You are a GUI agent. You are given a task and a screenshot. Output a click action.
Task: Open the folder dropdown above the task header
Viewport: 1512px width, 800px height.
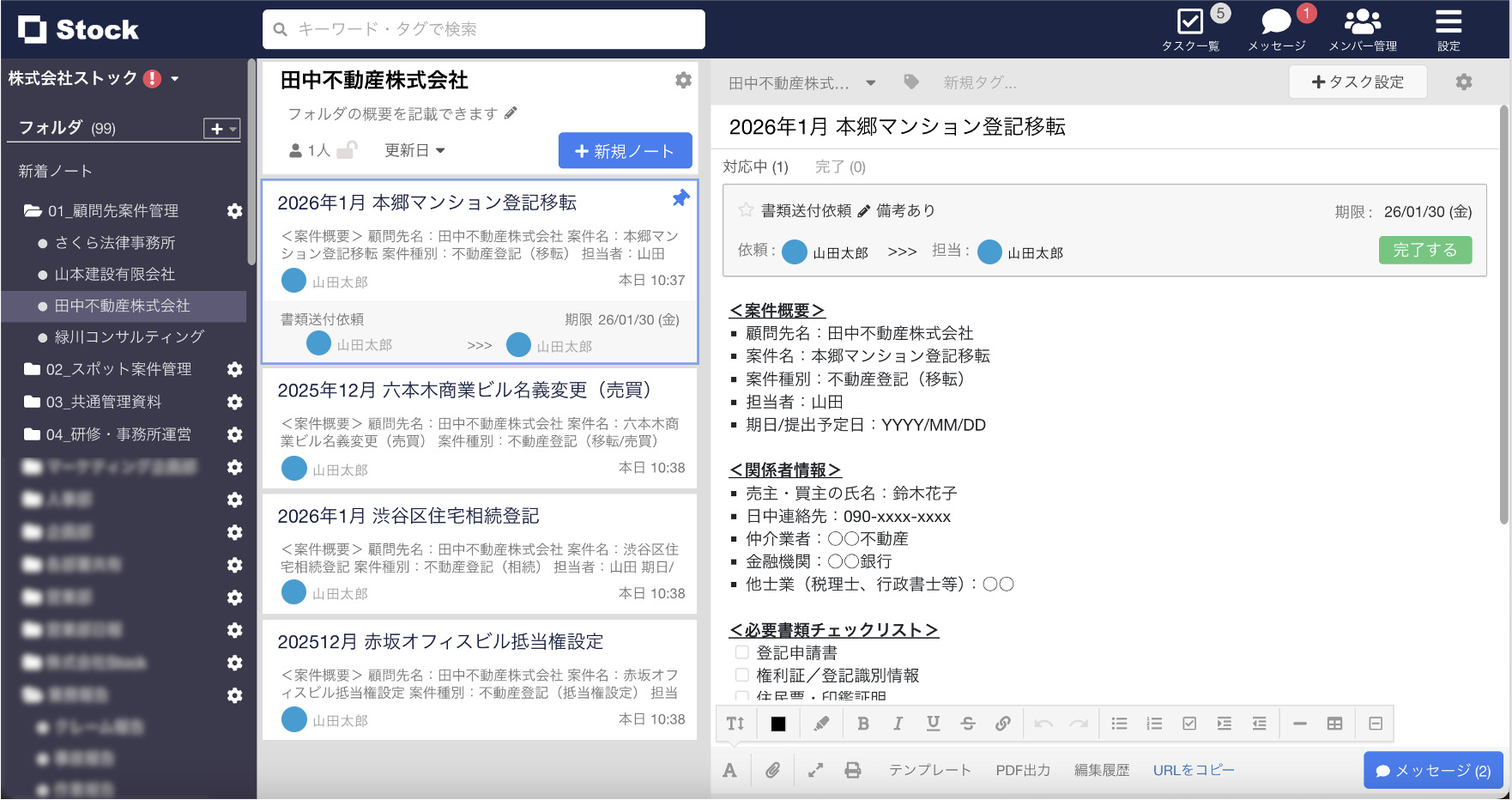click(x=870, y=82)
